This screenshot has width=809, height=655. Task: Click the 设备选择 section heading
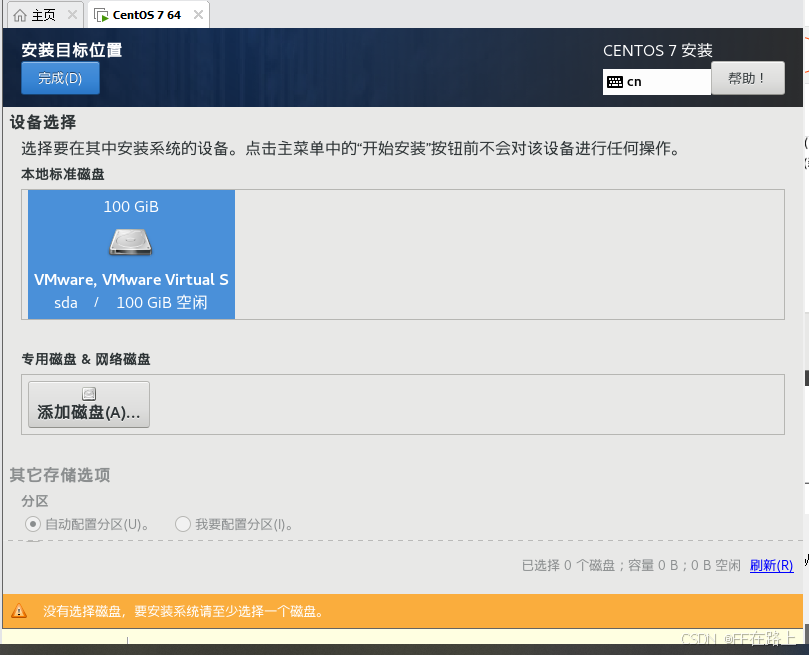[43, 122]
